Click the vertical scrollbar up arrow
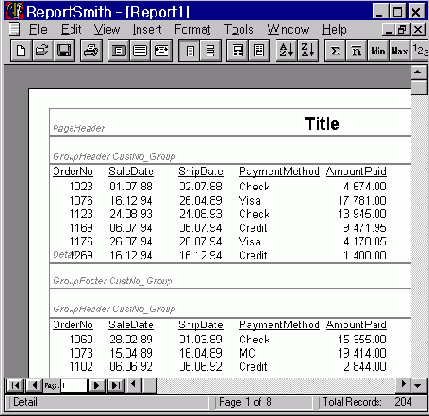The height and width of the screenshot is (416, 429). (418, 72)
